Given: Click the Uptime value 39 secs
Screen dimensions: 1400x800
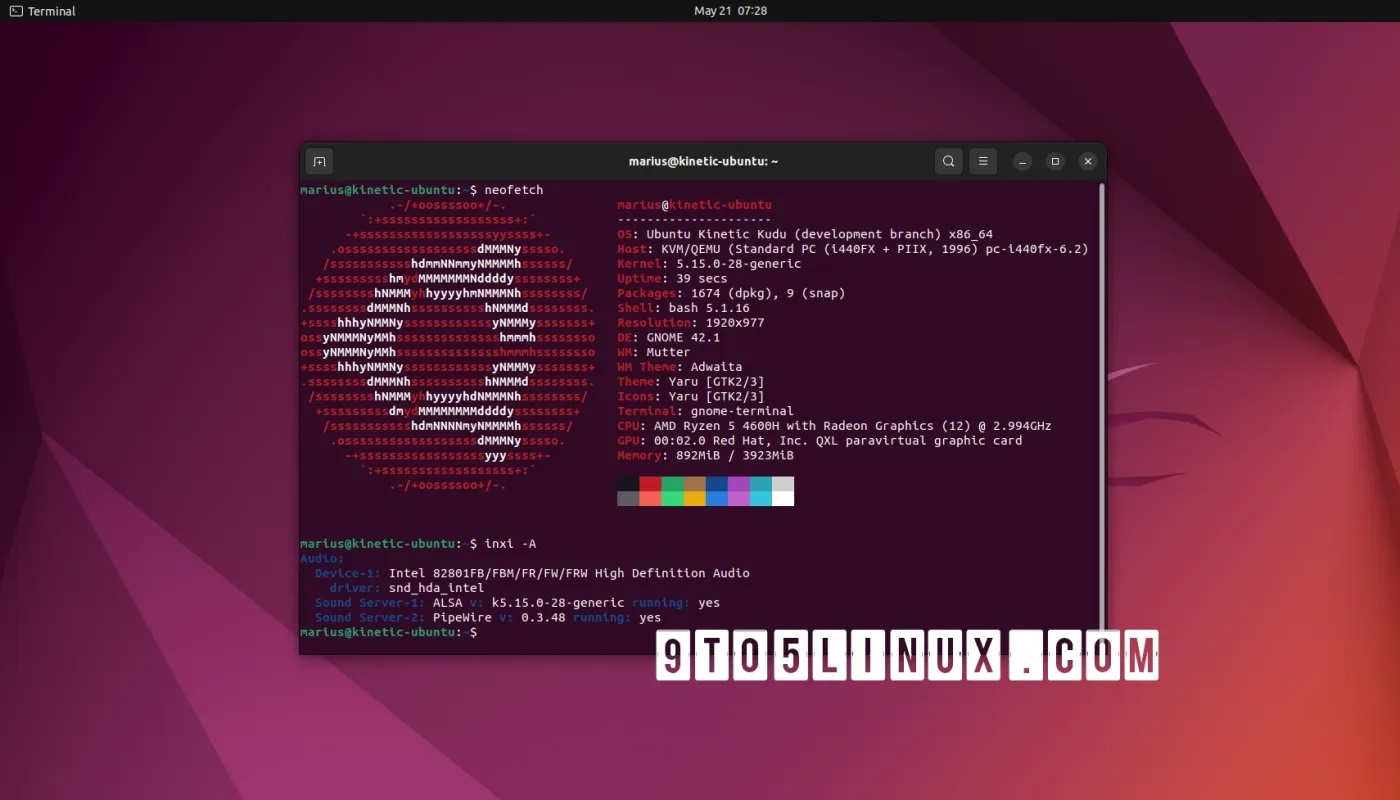Looking at the screenshot, I should pyautogui.click(x=698, y=279).
